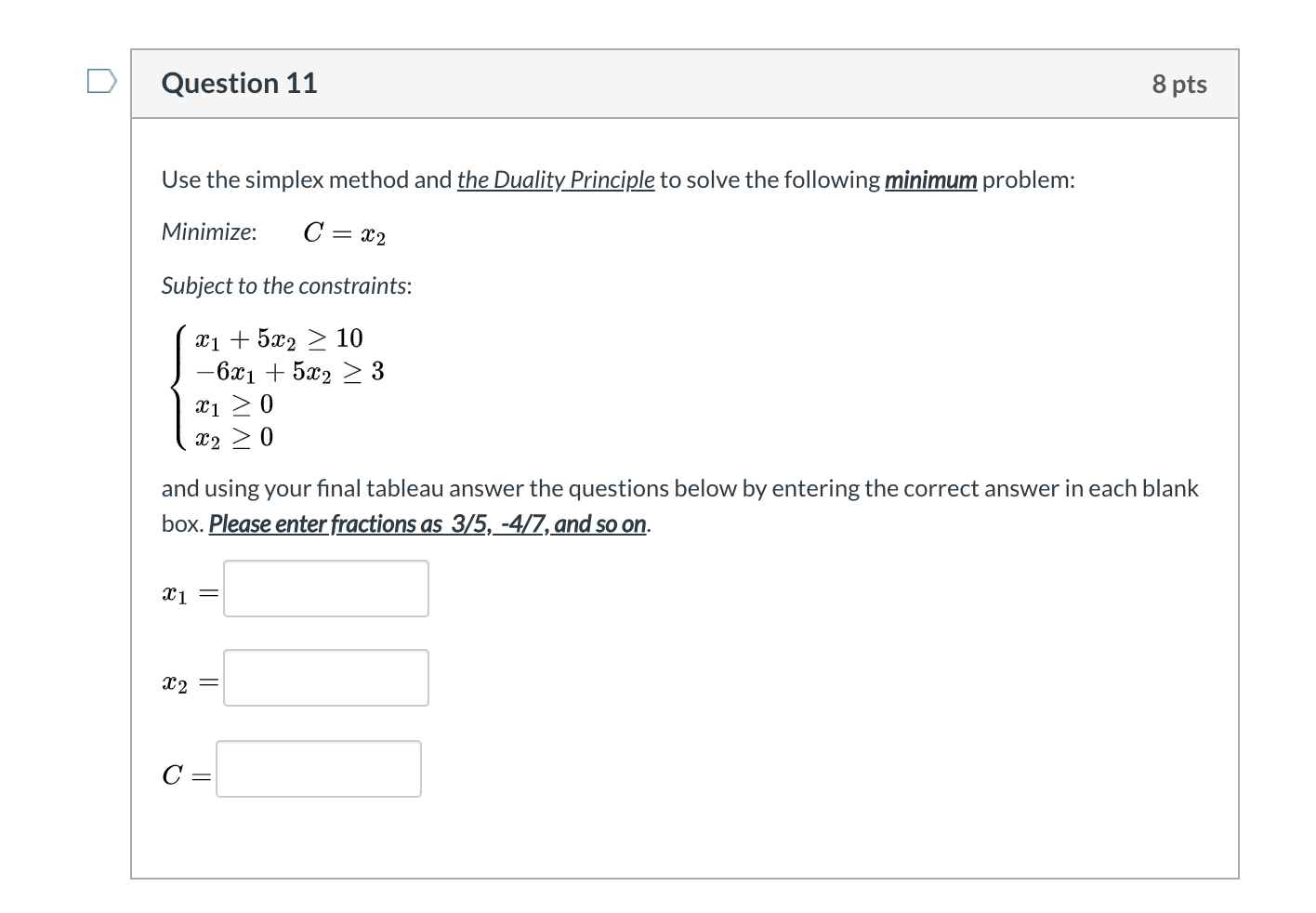Open the Duality Principle underlined link
The image size is (1316, 913).
(x=556, y=179)
